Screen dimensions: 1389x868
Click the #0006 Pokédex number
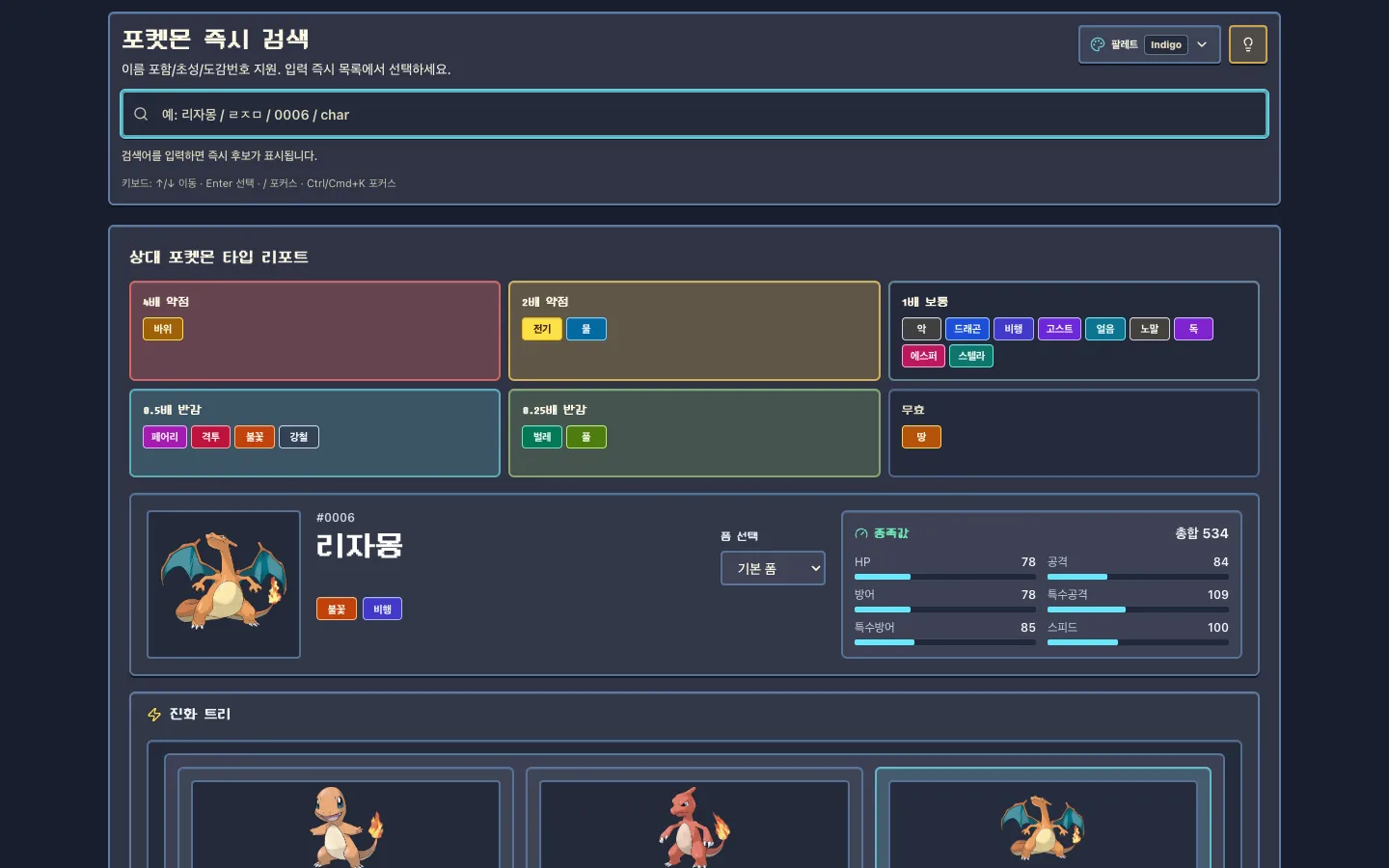(336, 518)
